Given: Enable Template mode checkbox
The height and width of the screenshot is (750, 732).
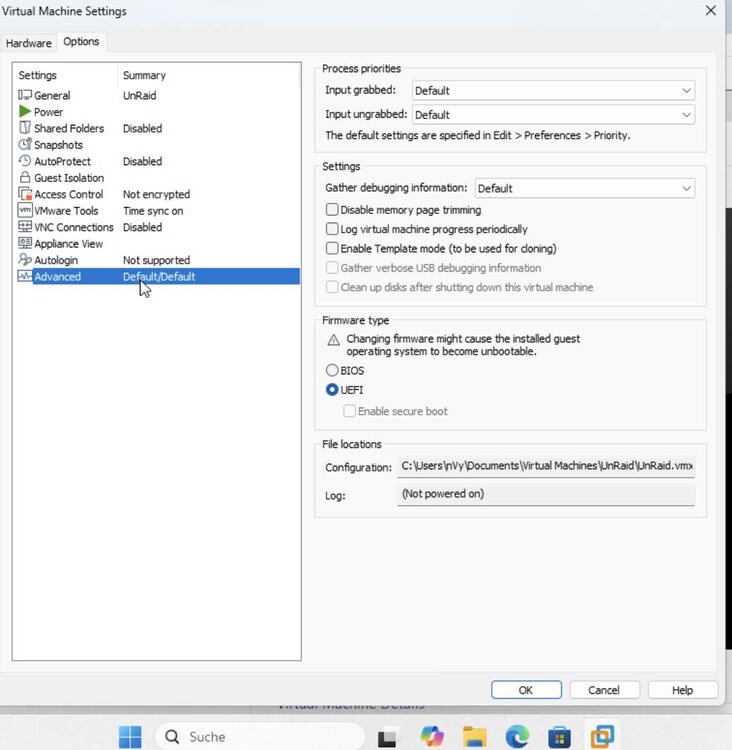Looking at the screenshot, I should (x=332, y=248).
